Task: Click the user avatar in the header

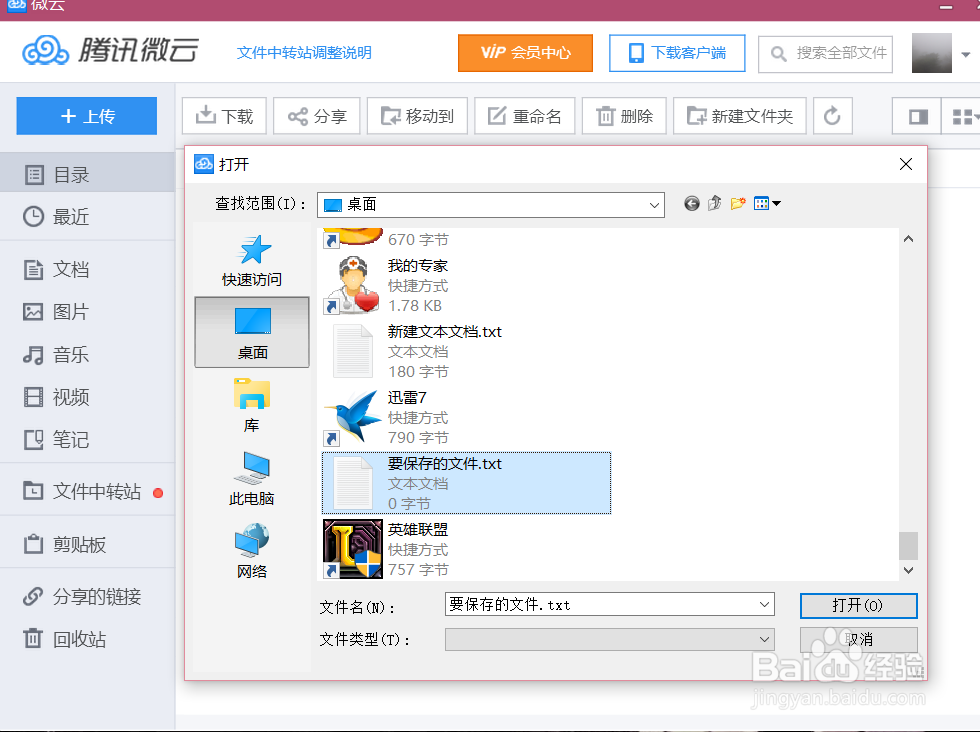Action: click(931, 53)
